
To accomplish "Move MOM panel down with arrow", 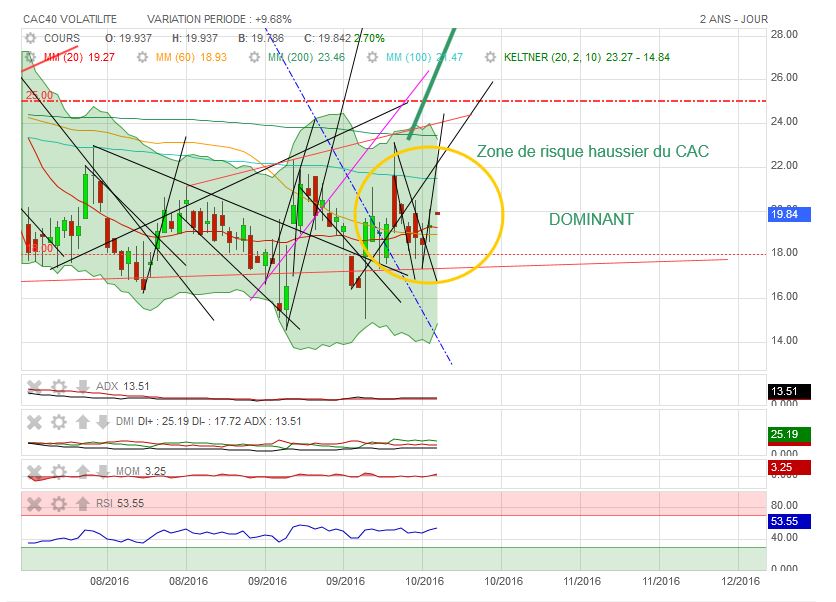I will (x=103, y=472).
